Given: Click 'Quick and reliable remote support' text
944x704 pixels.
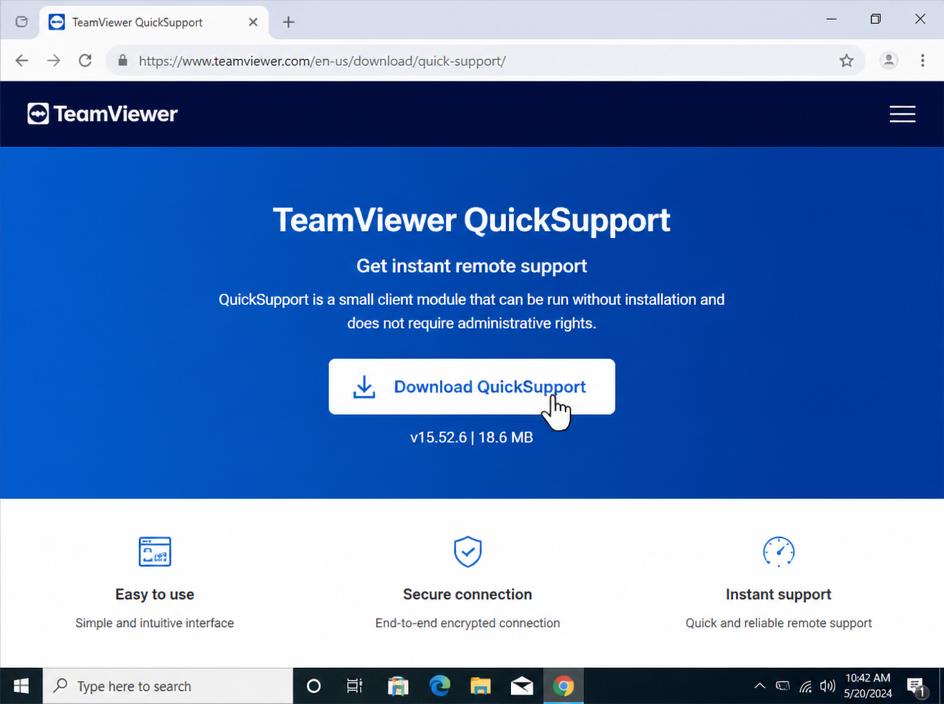Looking at the screenshot, I should [x=778, y=623].
